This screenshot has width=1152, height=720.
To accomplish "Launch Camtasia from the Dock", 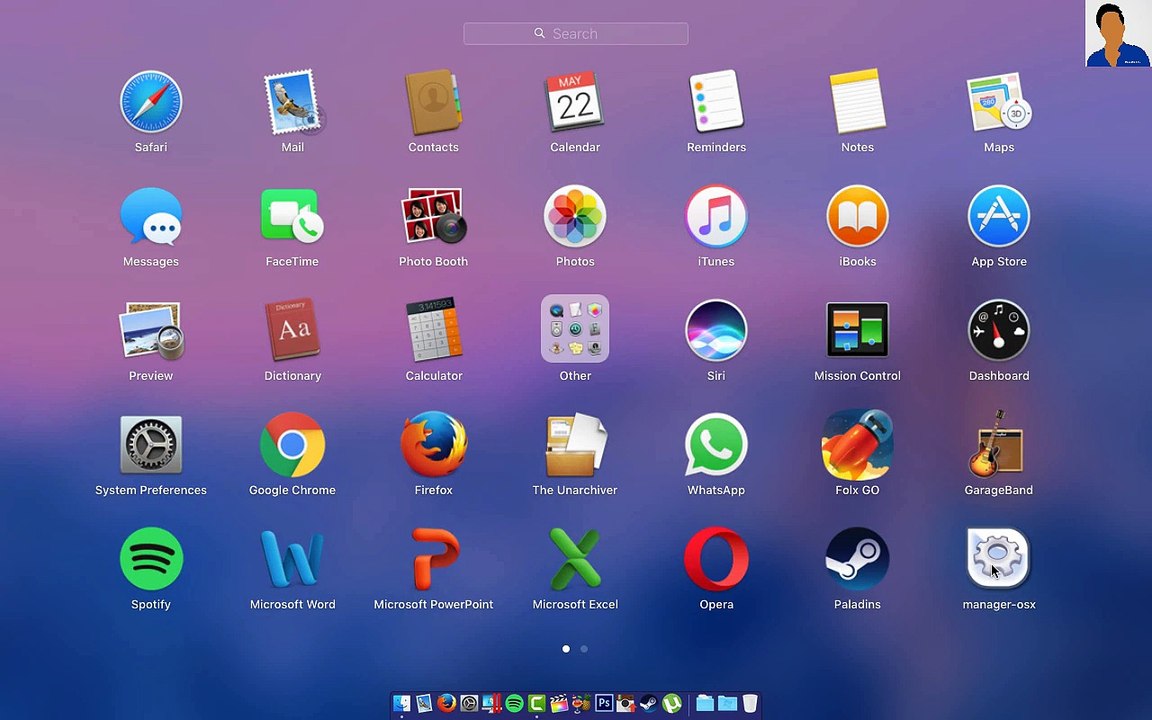I will [x=537, y=703].
